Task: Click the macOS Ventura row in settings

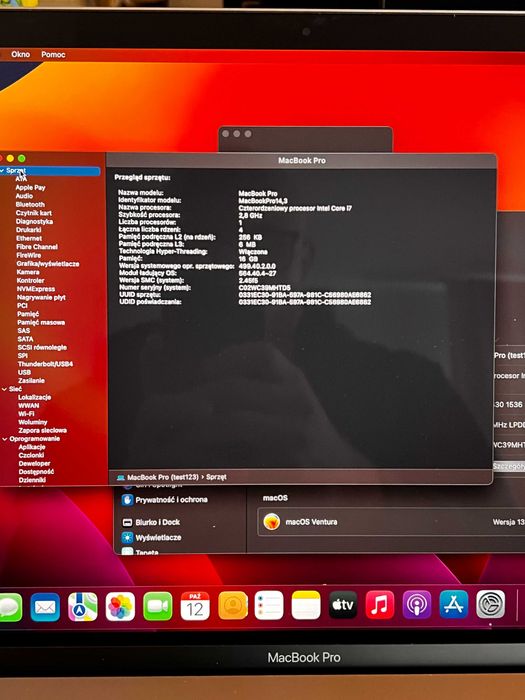Action: click(x=391, y=521)
